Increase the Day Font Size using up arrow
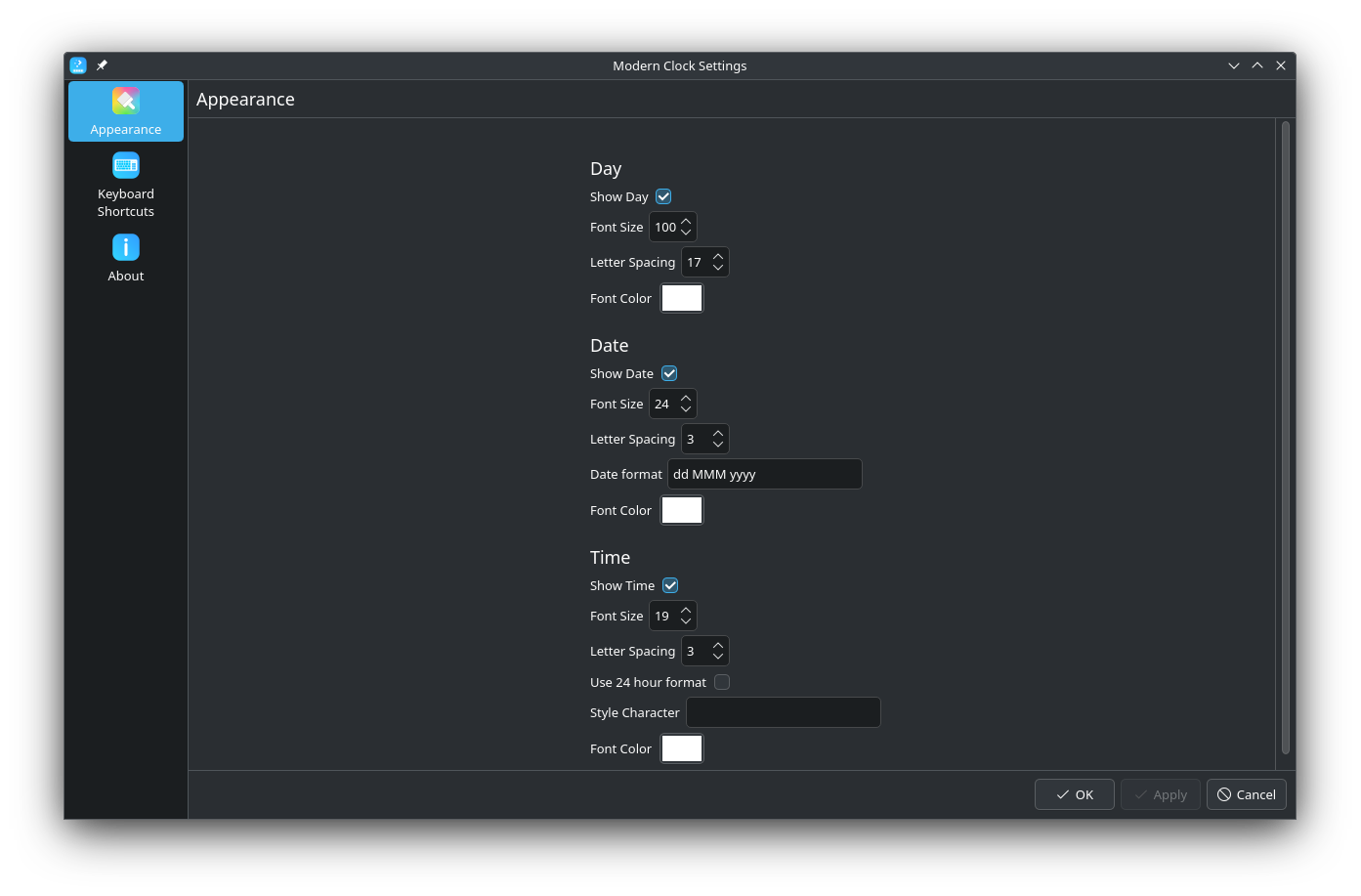Screen dimensions: 1361x896 click(686, 221)
